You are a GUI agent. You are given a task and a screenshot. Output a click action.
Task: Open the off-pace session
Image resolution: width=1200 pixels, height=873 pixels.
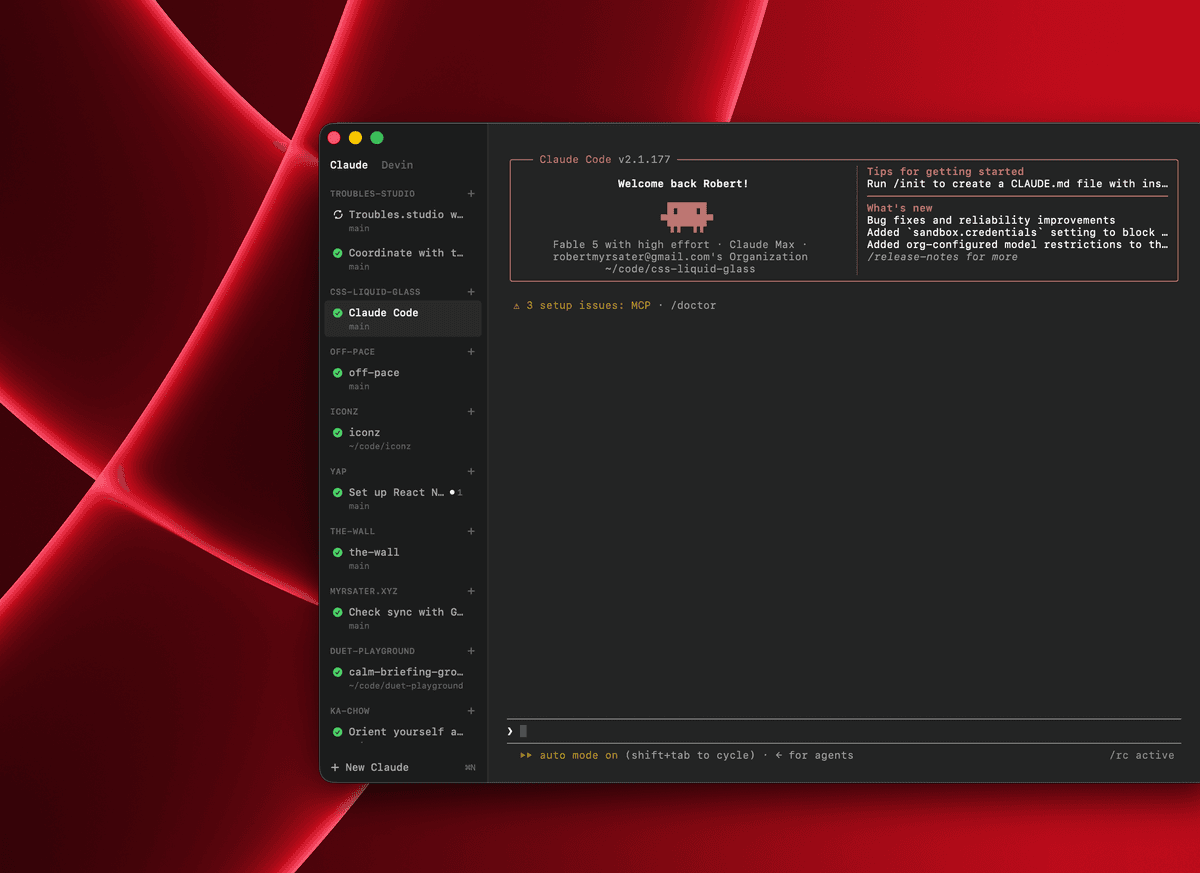403,379
